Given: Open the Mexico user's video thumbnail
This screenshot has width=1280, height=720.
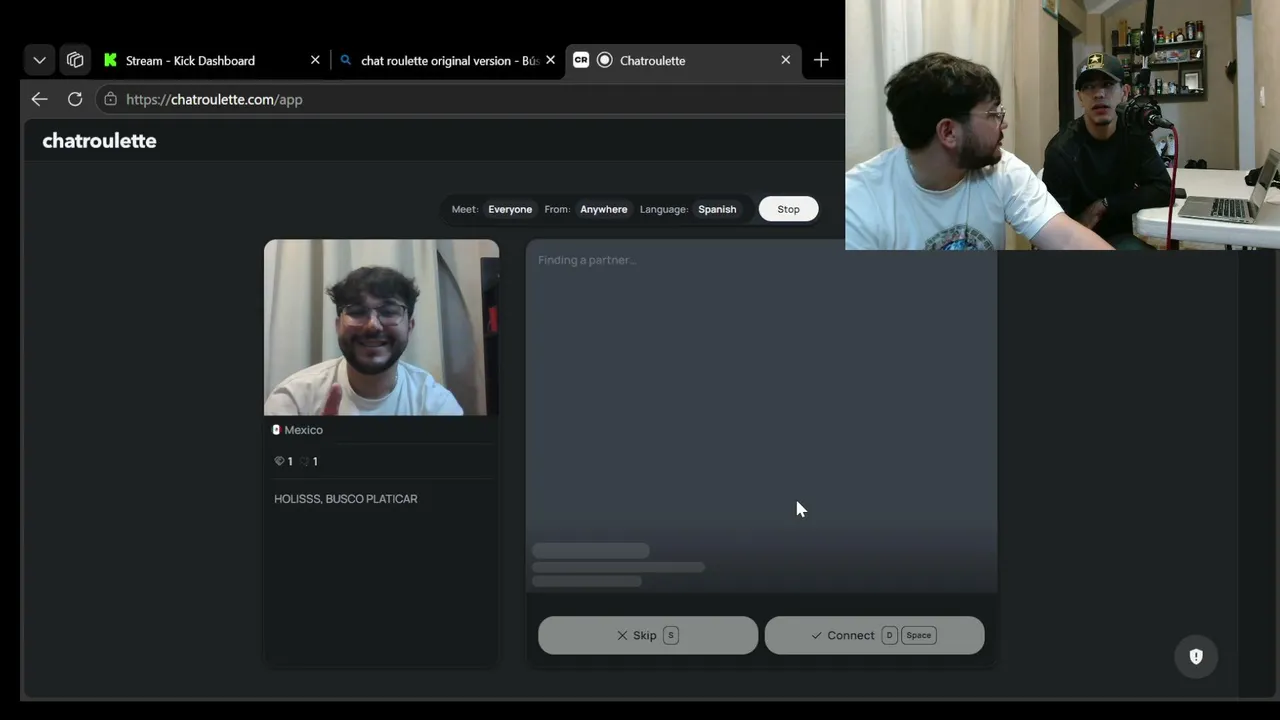Looking at the screenshot, I should point(381,327).
